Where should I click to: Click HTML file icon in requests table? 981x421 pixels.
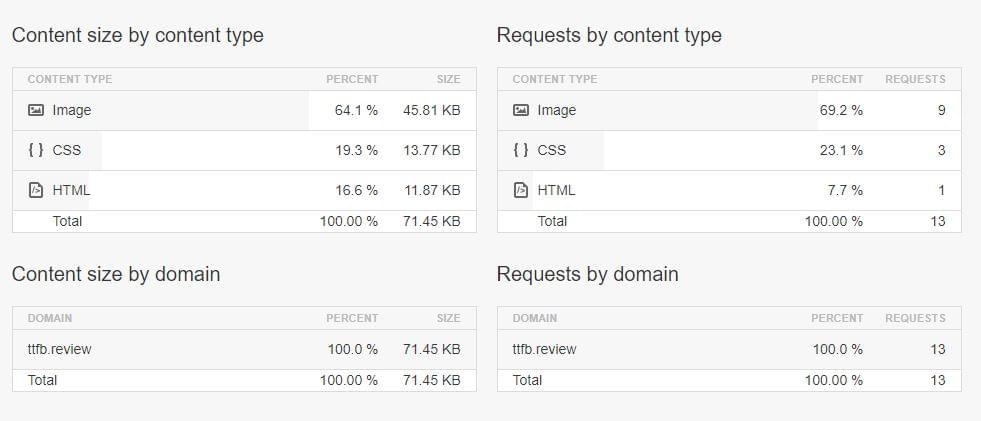click(x=521, y=190)
